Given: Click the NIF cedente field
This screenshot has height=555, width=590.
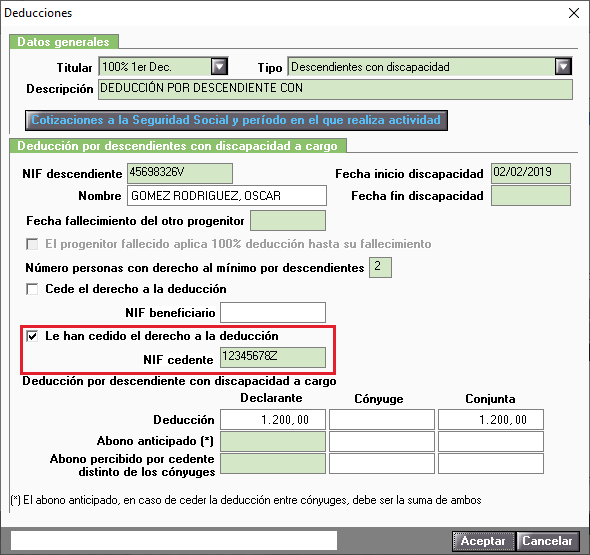Looking at the screenshot, I should [x=273, y=357].
